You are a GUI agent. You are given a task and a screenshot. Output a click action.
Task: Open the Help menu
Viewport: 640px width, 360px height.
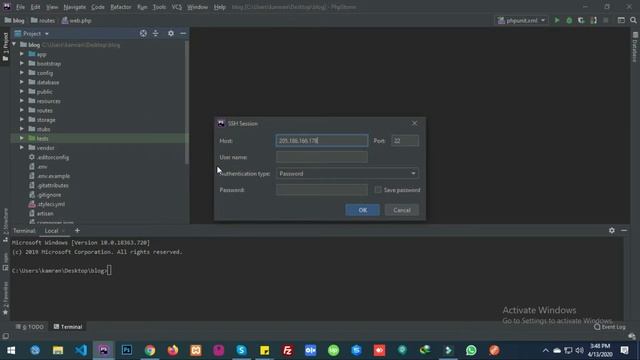[220, 7]
